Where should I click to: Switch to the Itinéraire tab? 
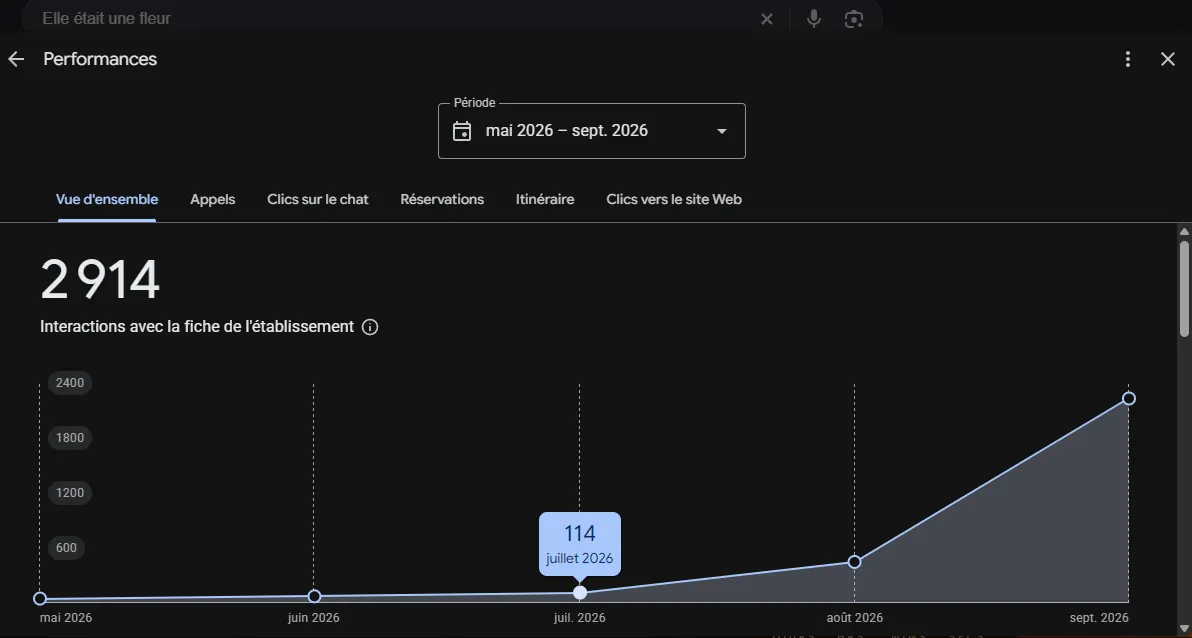point(545,199)
